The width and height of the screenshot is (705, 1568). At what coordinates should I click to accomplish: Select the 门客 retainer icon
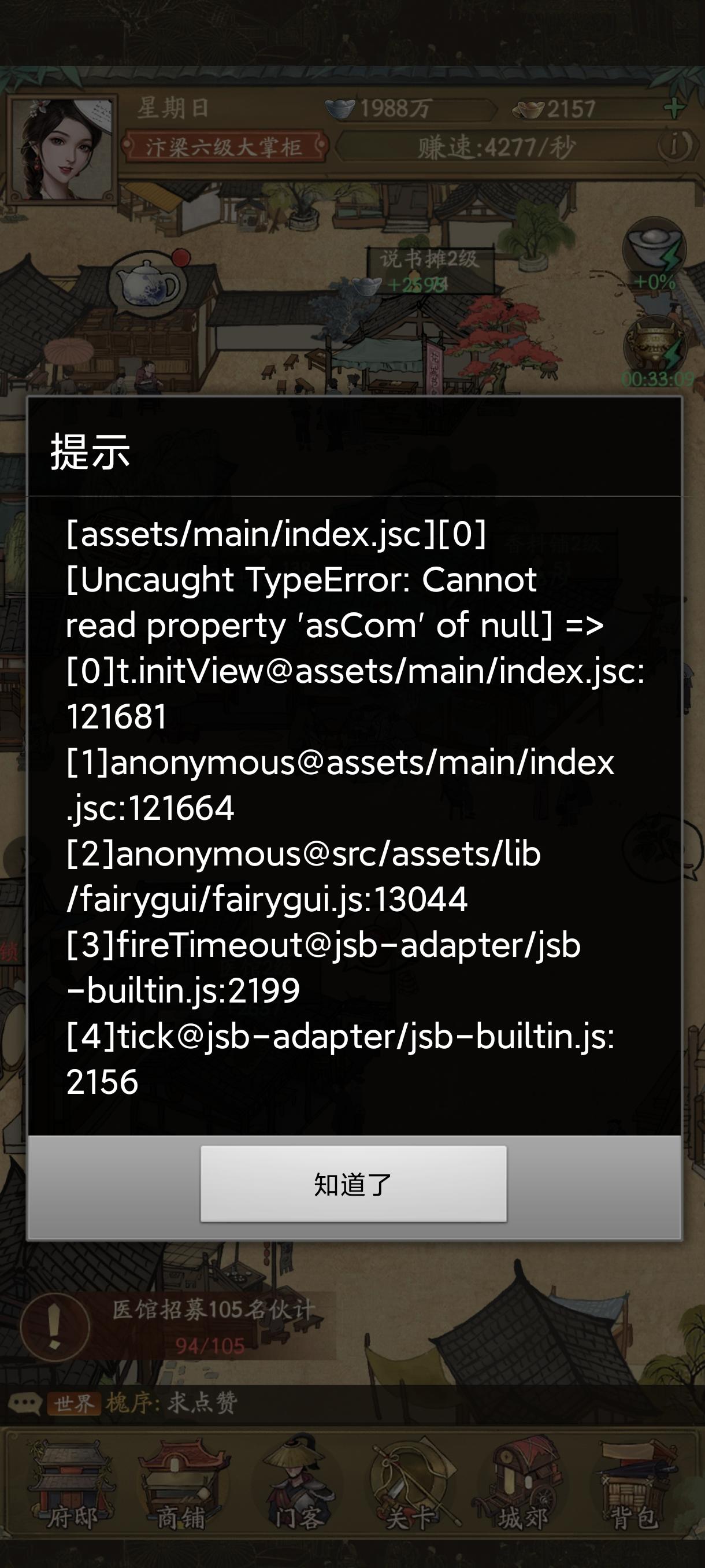(298, 1486)
